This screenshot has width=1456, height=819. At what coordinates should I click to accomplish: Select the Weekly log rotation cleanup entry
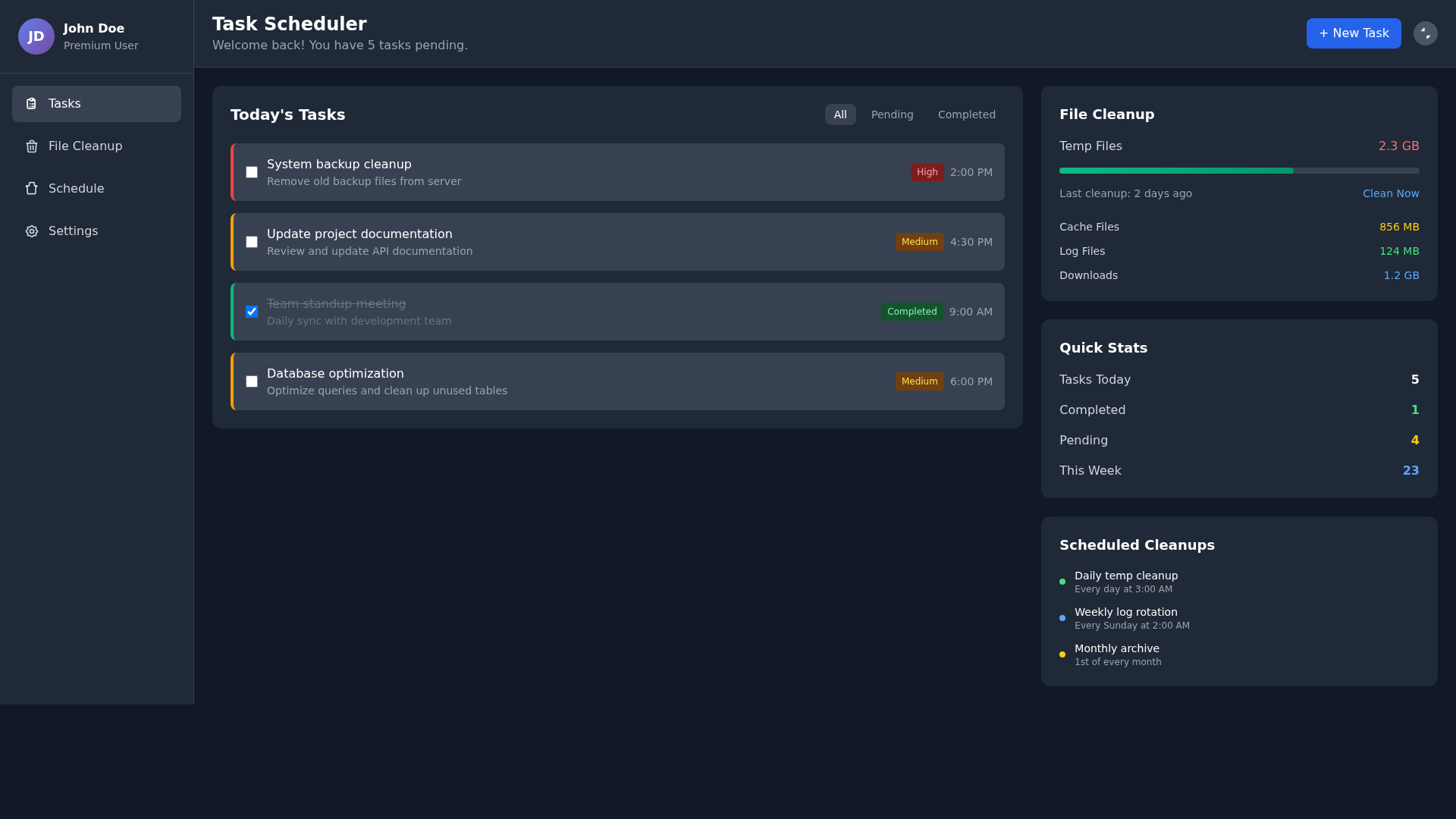coord(1125,618)
